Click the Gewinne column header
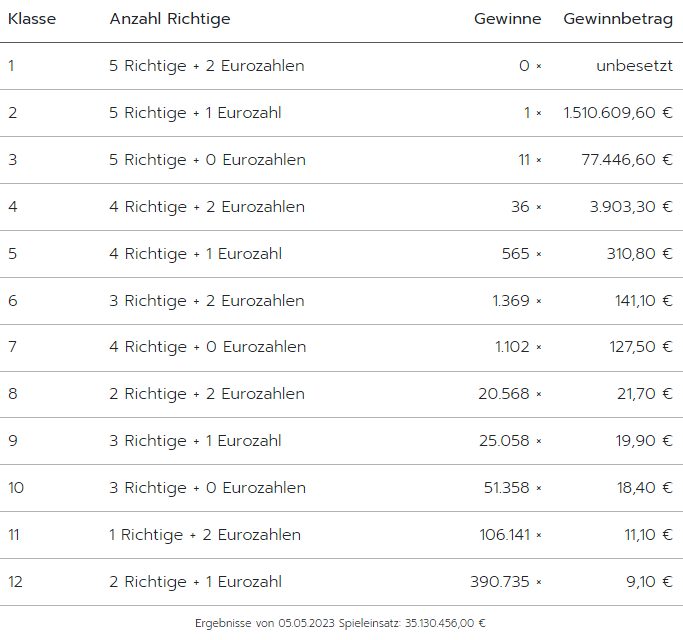 (507, 19)
